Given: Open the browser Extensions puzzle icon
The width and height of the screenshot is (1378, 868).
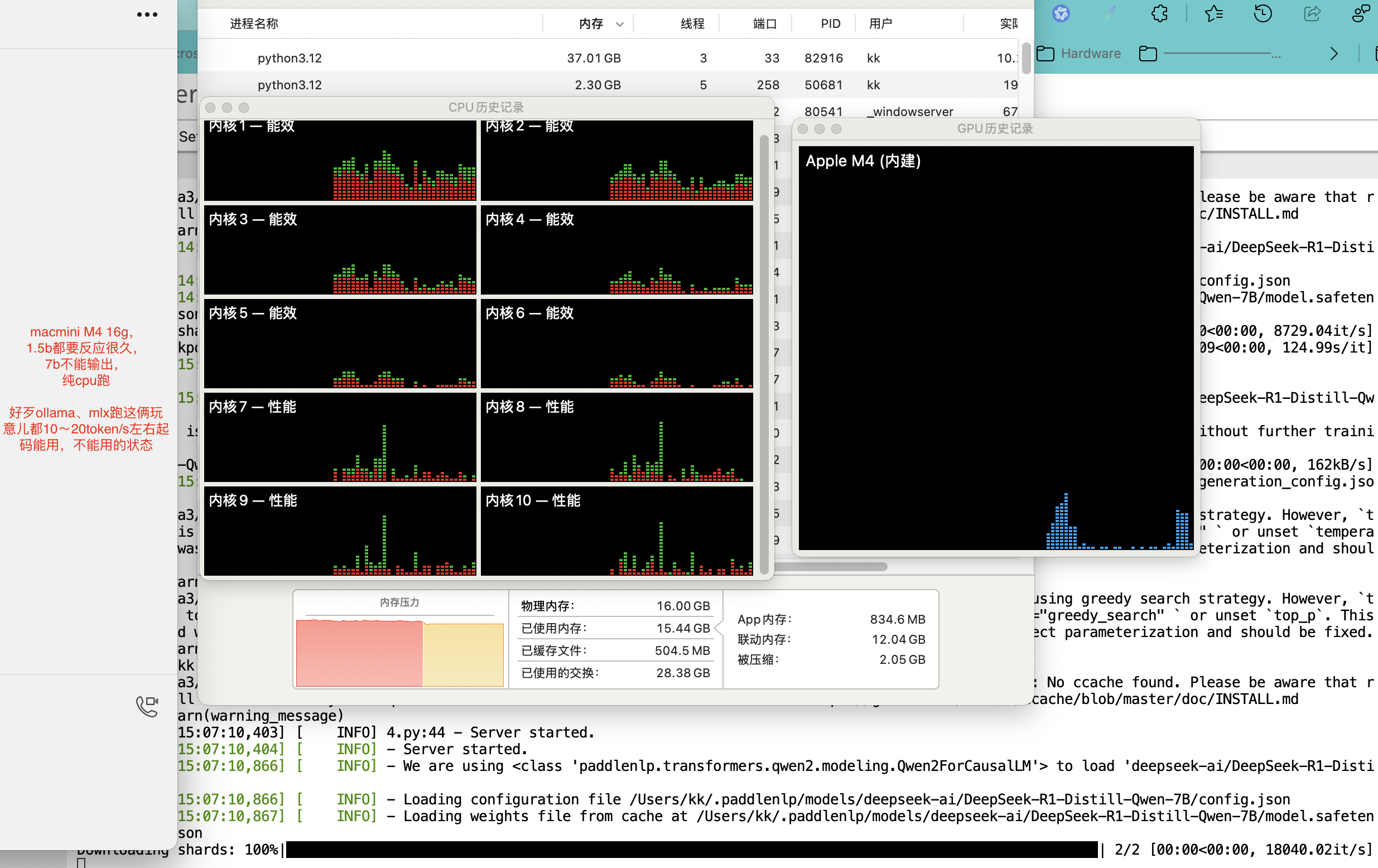Looking at the screenshot, I should (1159, 13).
